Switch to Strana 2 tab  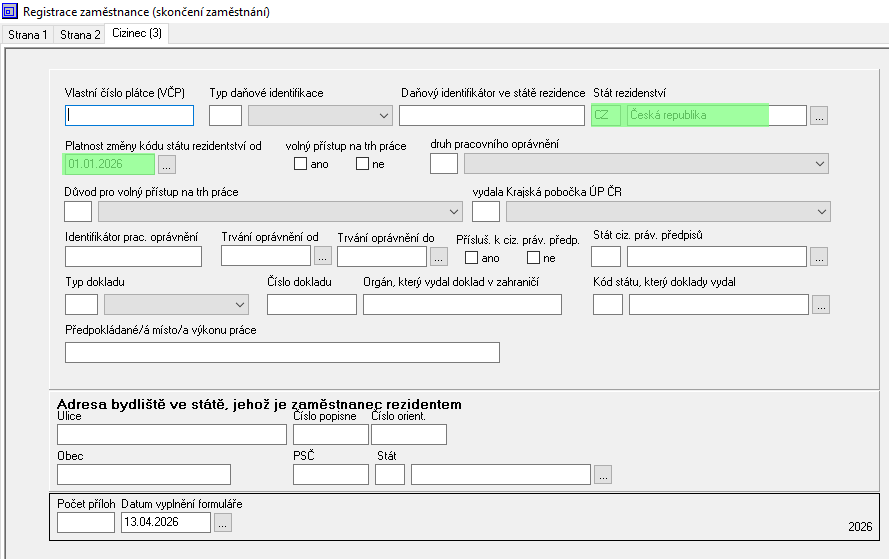coord(80,35)
